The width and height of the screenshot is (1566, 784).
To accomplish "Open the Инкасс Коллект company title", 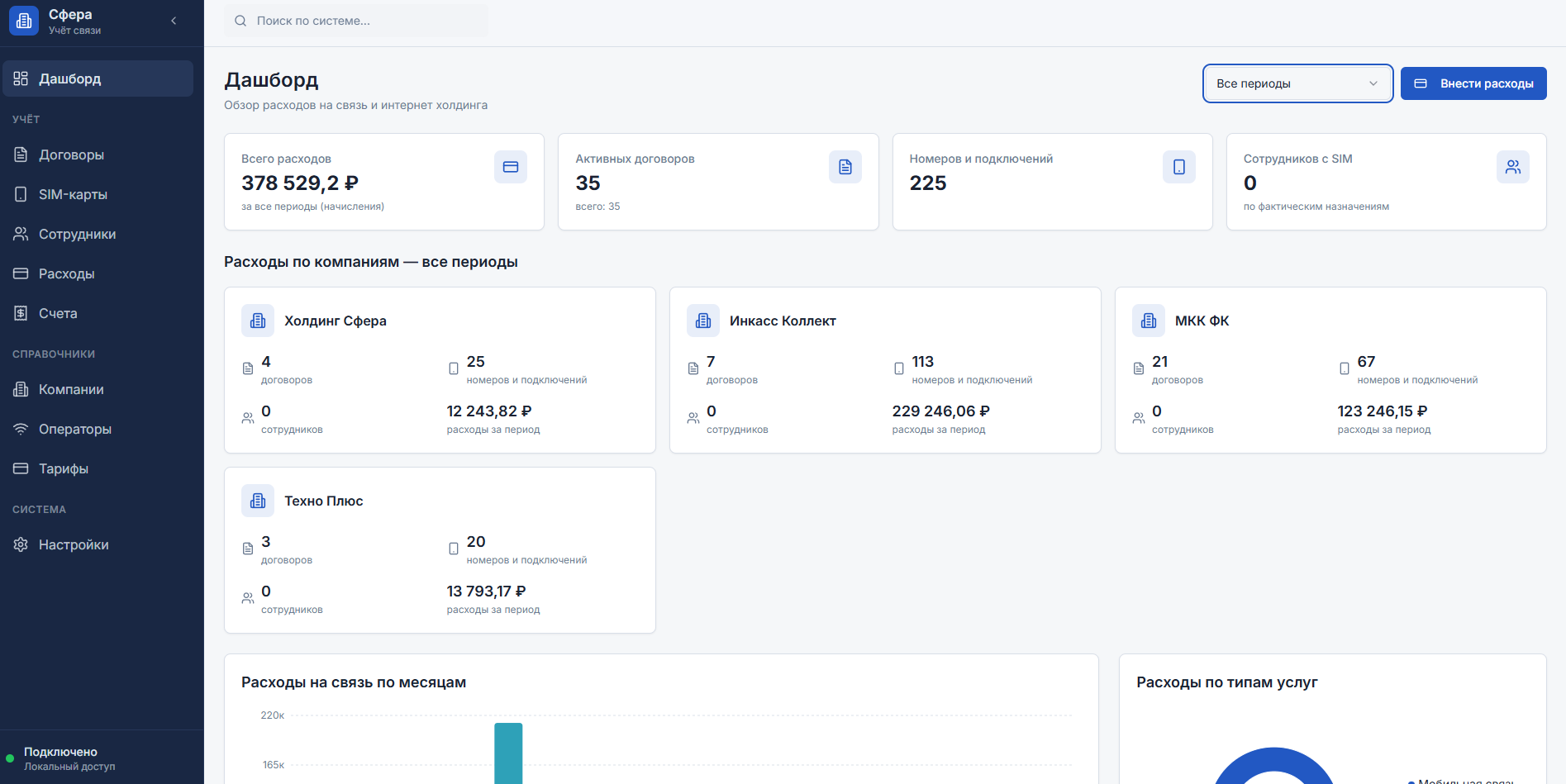I will click(x=783, y=321).
